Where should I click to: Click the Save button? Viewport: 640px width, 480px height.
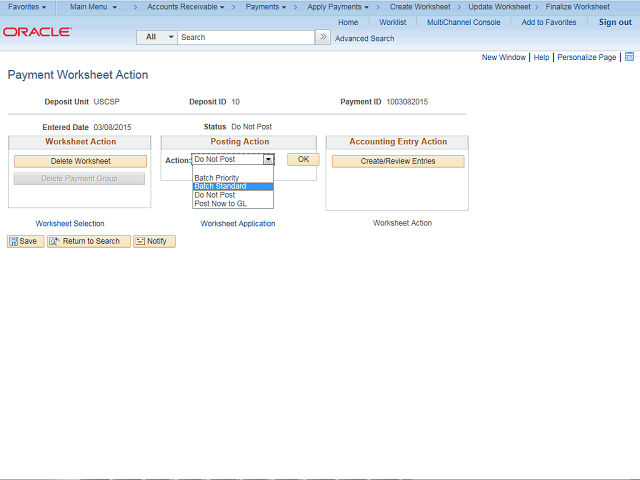(x=25, y=241)
